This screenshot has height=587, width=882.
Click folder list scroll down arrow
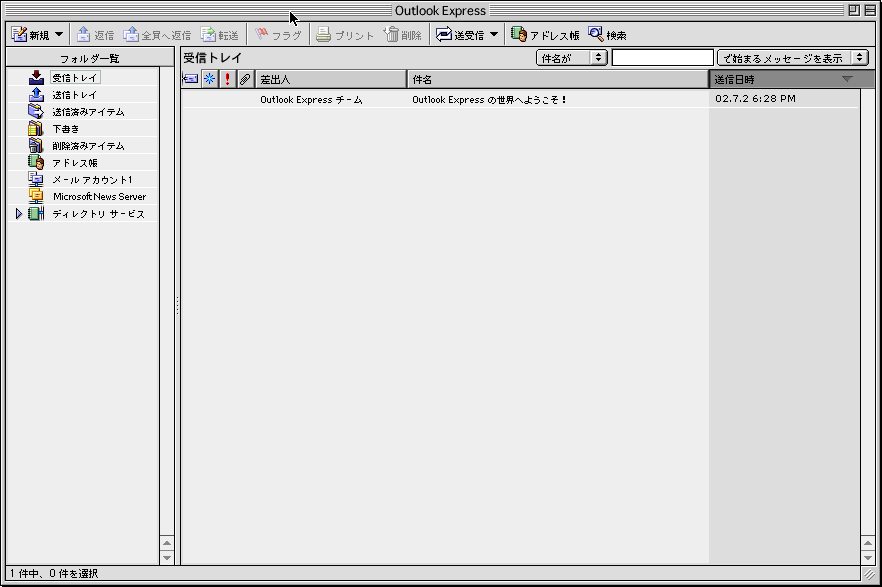[166, 558]
